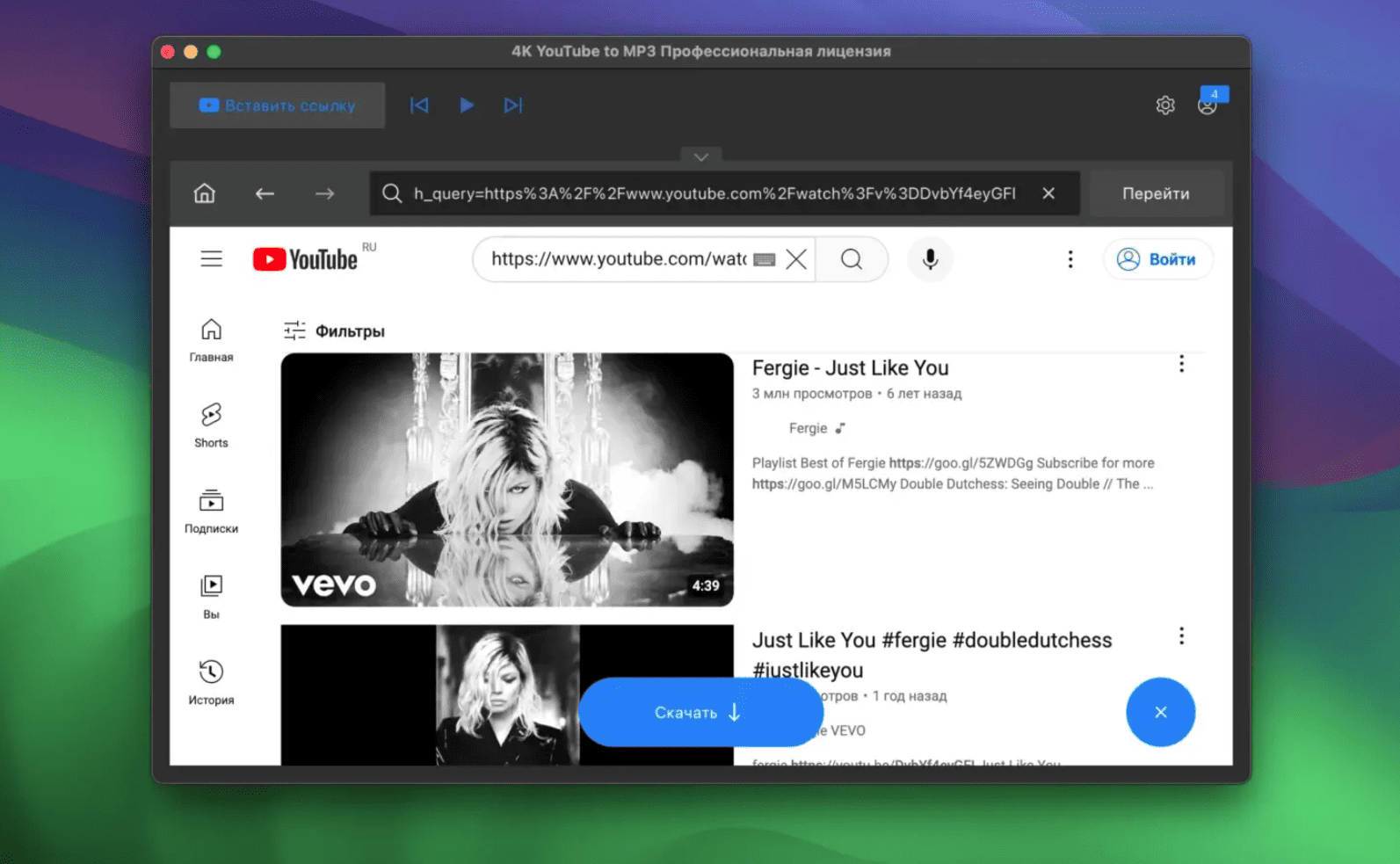Viewport: 1400px width, 864px height.
Task: Go to browser home page
Action: (205, 193)
